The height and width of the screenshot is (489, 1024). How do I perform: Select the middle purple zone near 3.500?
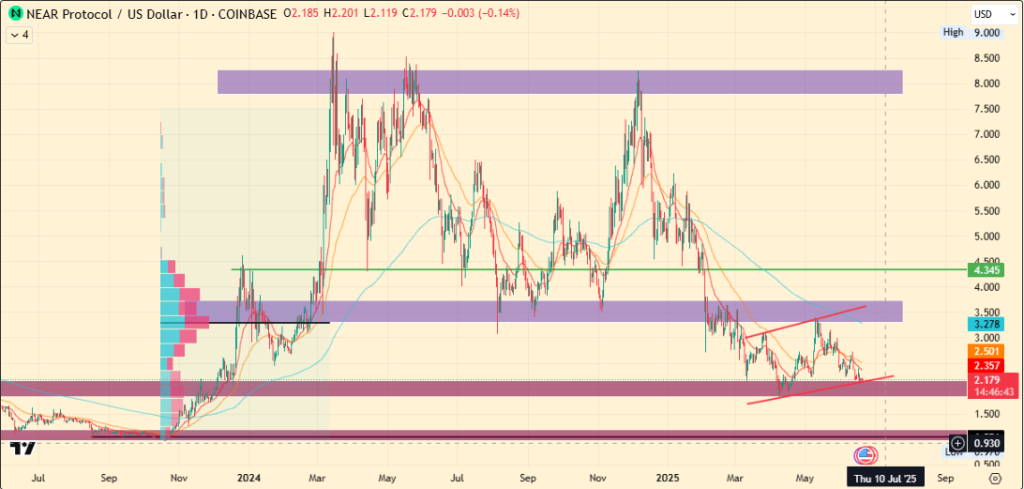tap(549, 311)
